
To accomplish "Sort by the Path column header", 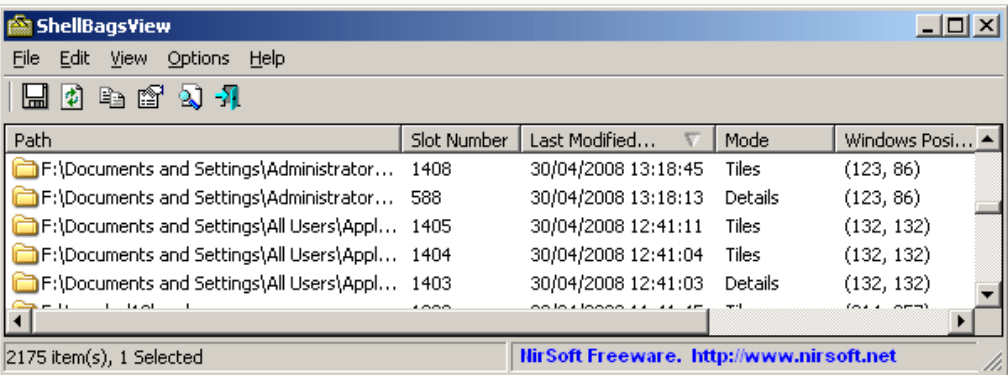I will click(204, 140).
